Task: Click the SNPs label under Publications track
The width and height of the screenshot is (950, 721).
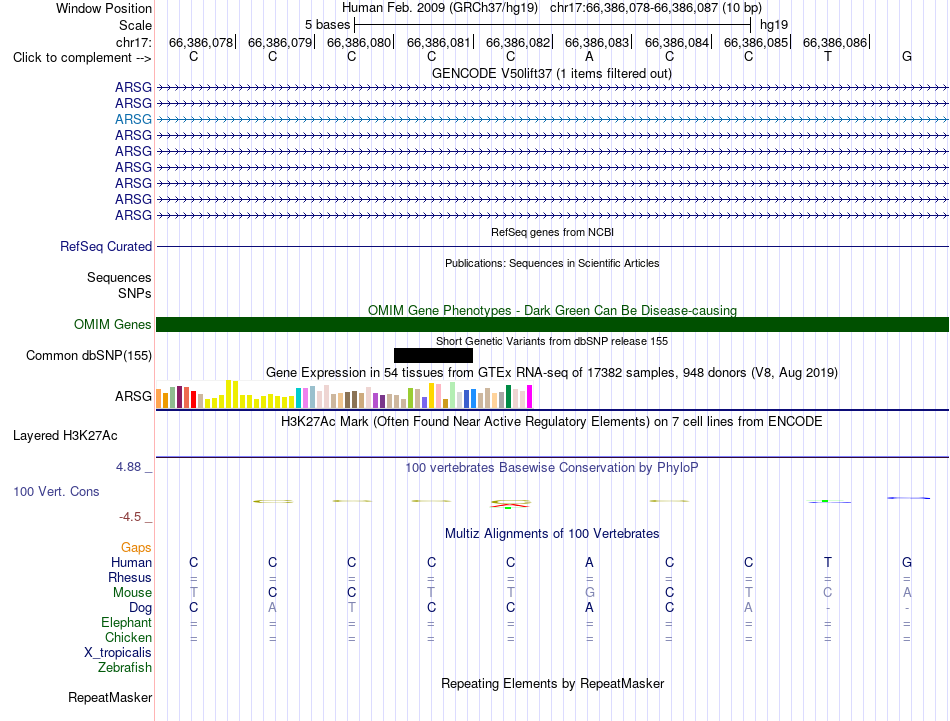Action: [x=135, y=293]
